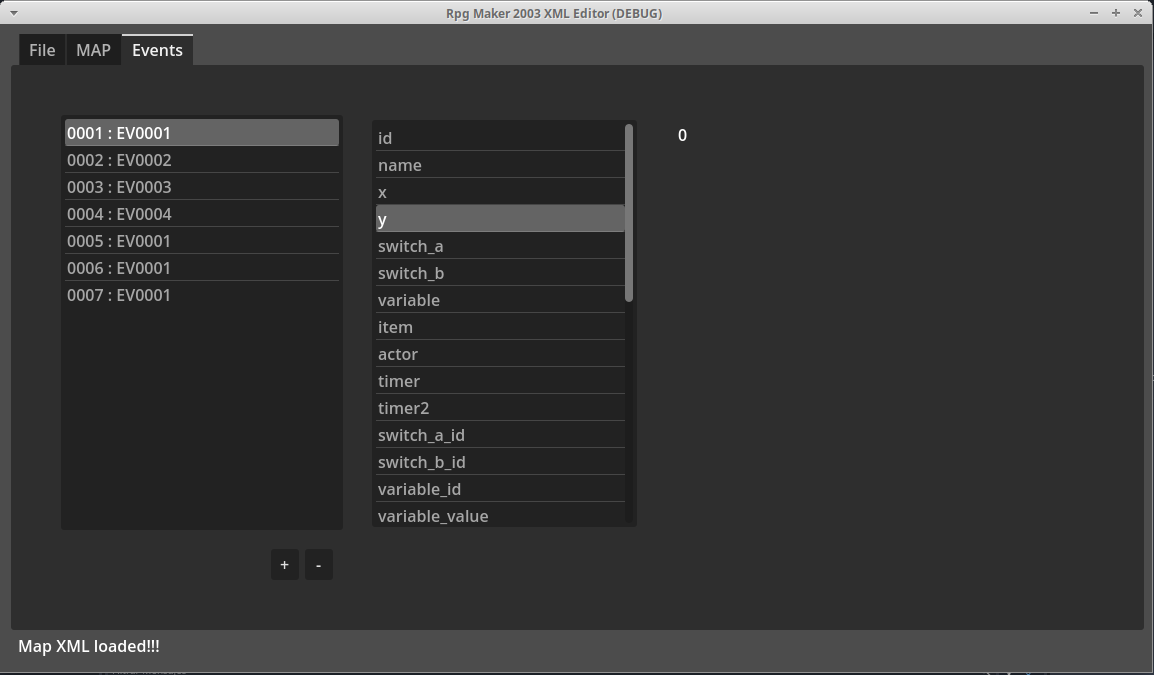Image resolution: width=1154 pixels, height=675 pixels.
Task: Pick the variable property
Action: click(500, 300)
